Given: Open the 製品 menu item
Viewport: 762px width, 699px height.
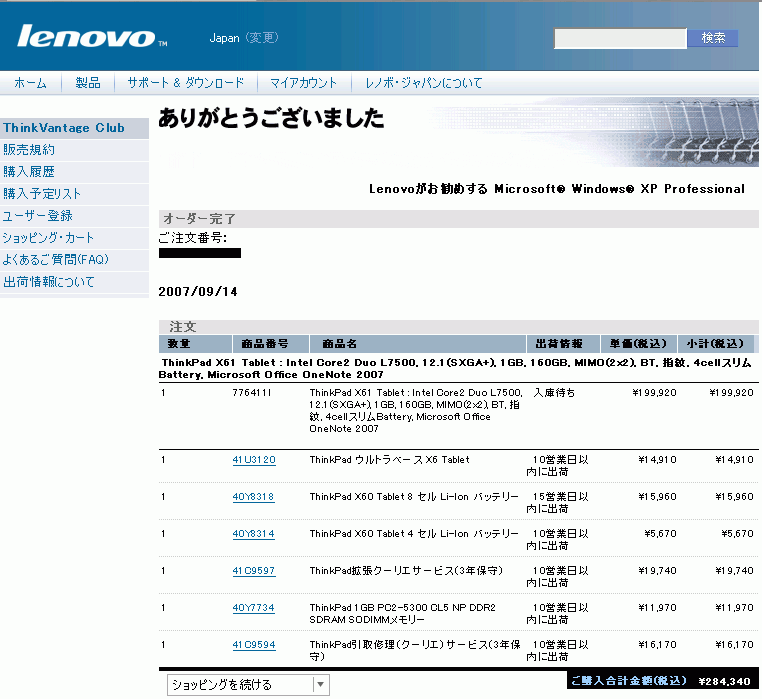Looking at the screenshot, I should tap(88, 83).
